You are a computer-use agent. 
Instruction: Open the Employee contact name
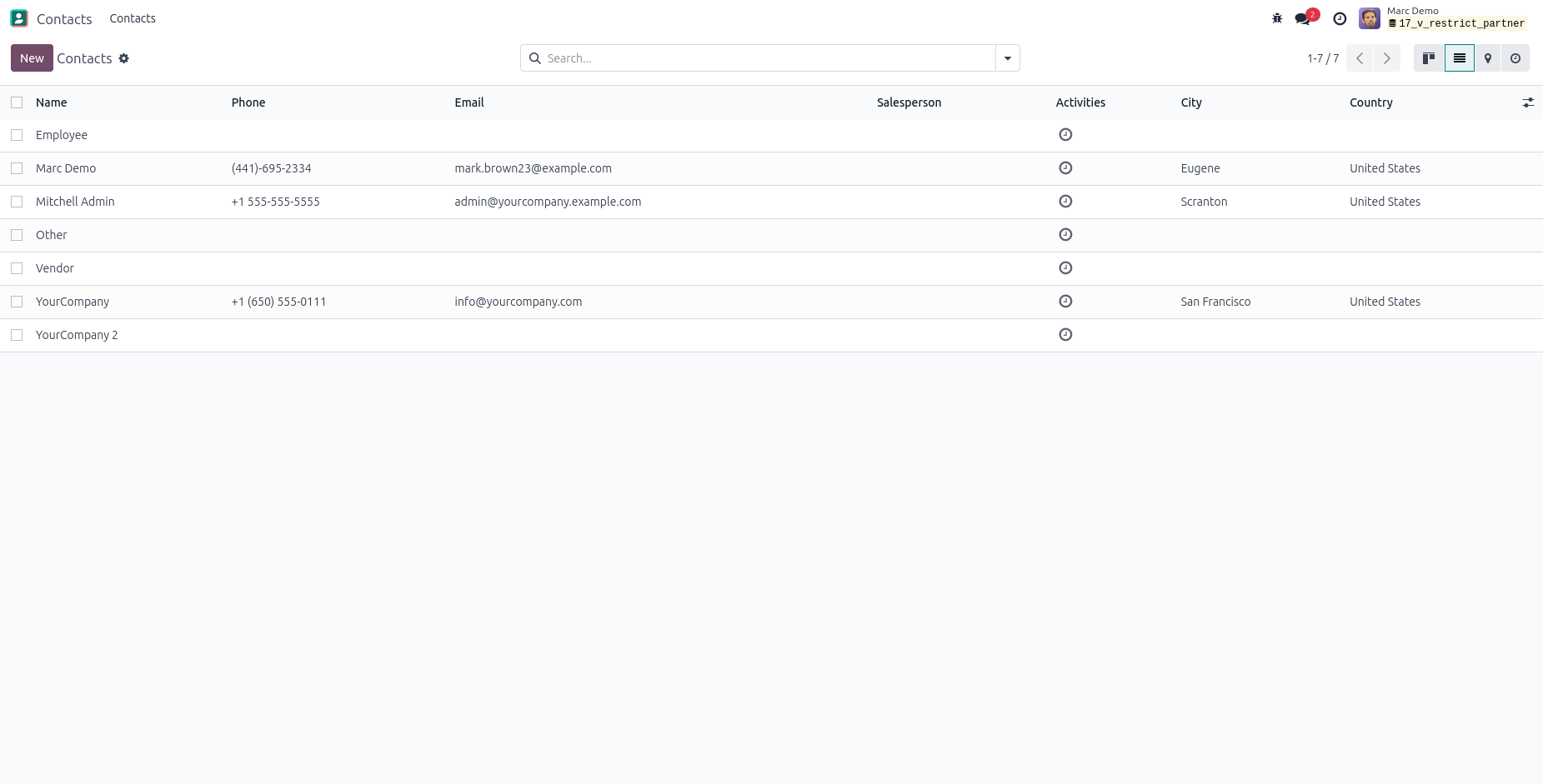[62, 135]
